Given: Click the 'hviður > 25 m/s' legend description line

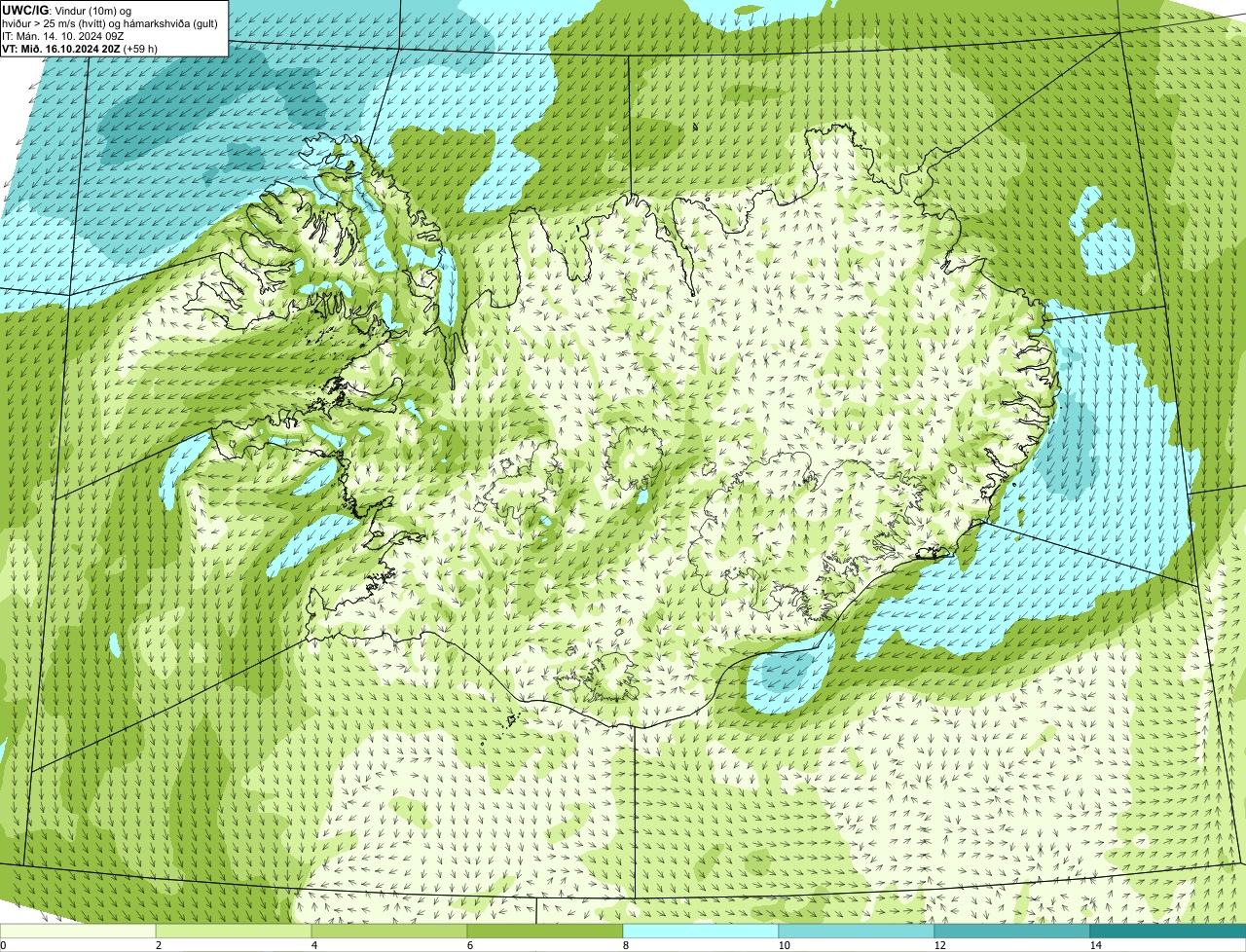Looking at the screenshot, I should tap(110, 23).
